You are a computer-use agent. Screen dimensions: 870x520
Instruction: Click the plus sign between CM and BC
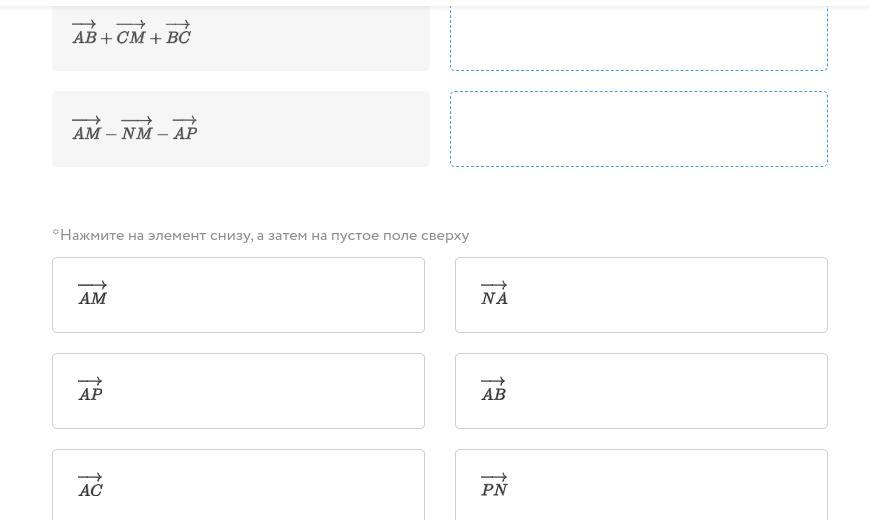pos(155,39)
